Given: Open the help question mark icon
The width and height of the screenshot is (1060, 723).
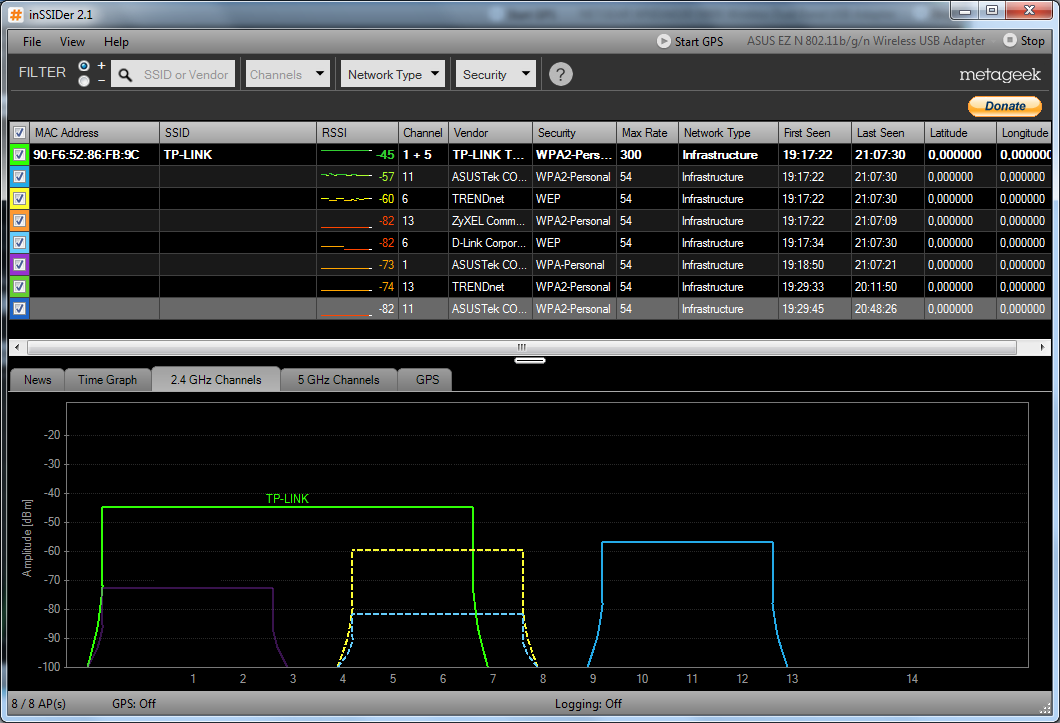Looking at the screenshot, I should tap(561, 74).
